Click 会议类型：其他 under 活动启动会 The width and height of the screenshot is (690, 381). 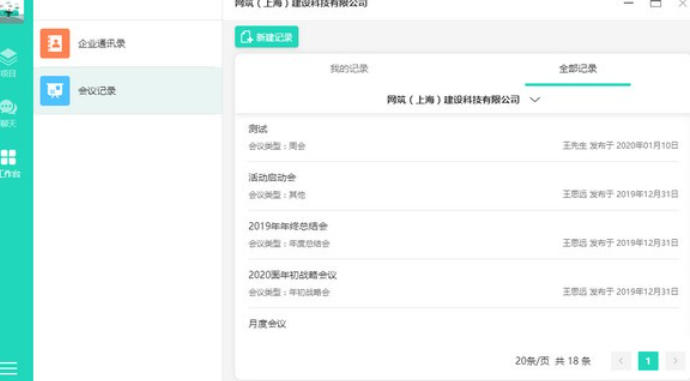pyautogui.click(x=277, y=195)
